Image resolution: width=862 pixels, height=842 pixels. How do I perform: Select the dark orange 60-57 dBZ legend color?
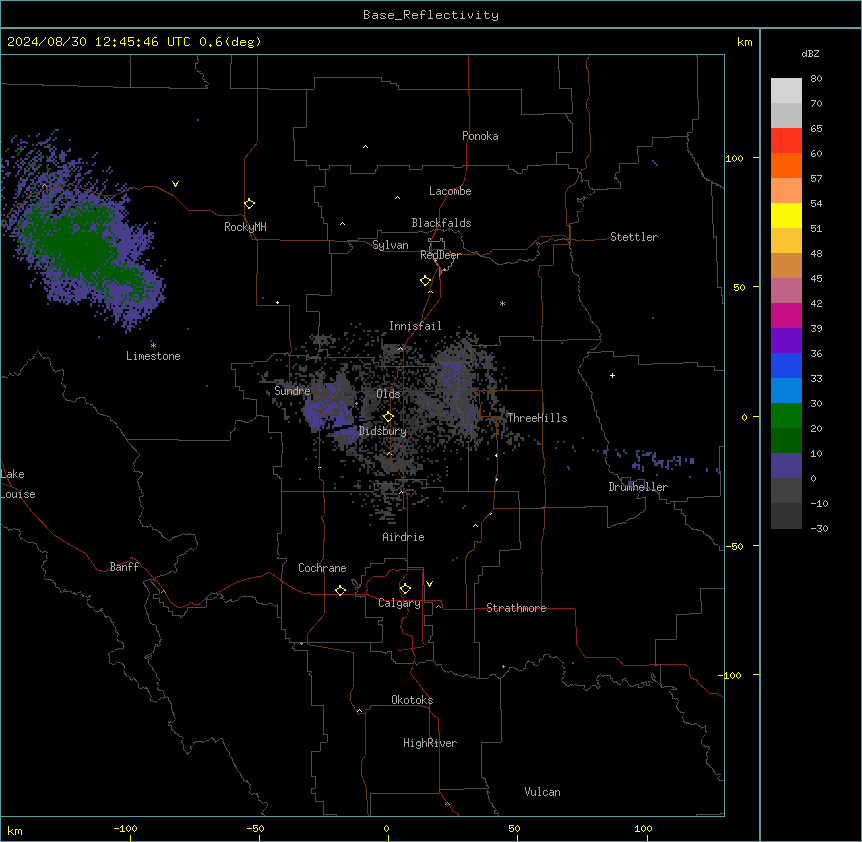(786, 165)
